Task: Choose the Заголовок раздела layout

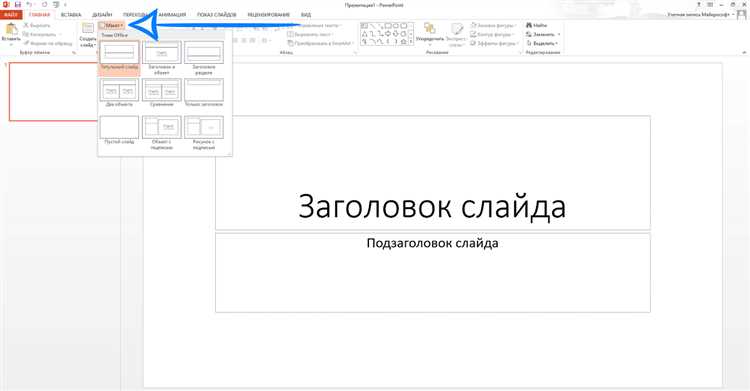Action: (x=204, y=57)
